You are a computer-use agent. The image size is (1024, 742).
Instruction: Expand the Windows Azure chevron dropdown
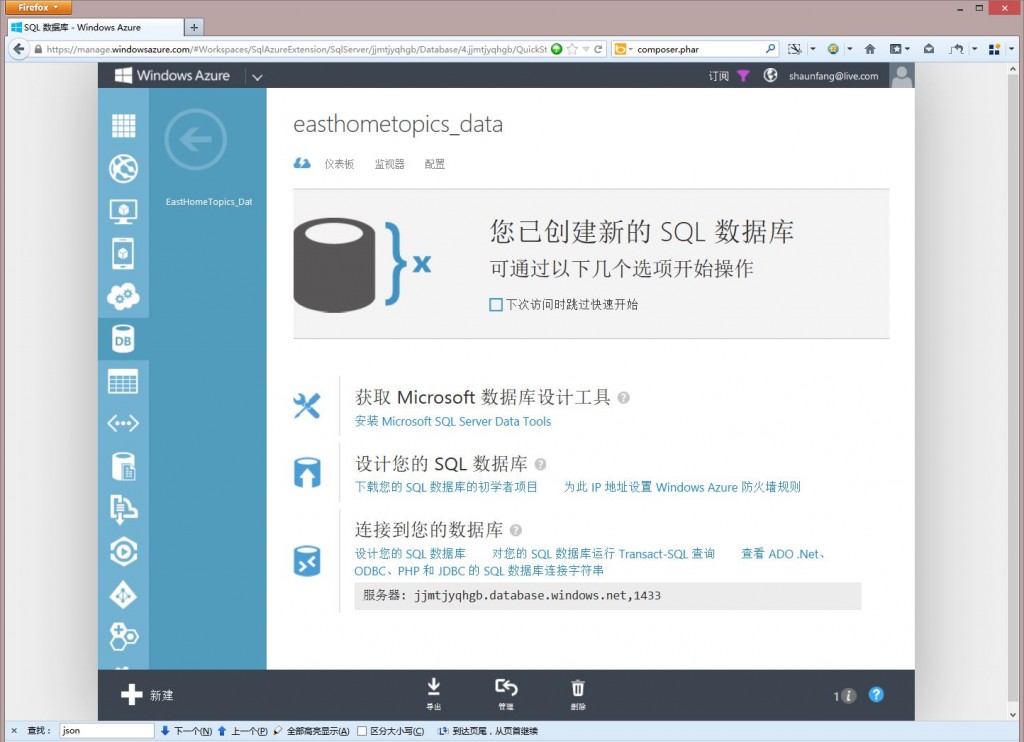(x=258, y=75)
